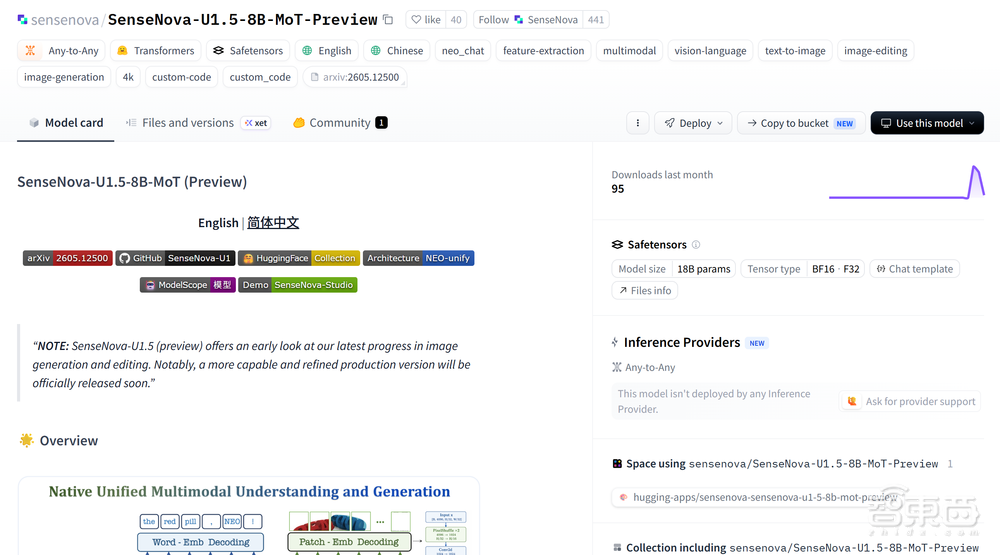Click the SenseNova-U1.5-8B-MoT (Preview) heading
This screenshot has width=1000, height=555.
pos(132,182)
